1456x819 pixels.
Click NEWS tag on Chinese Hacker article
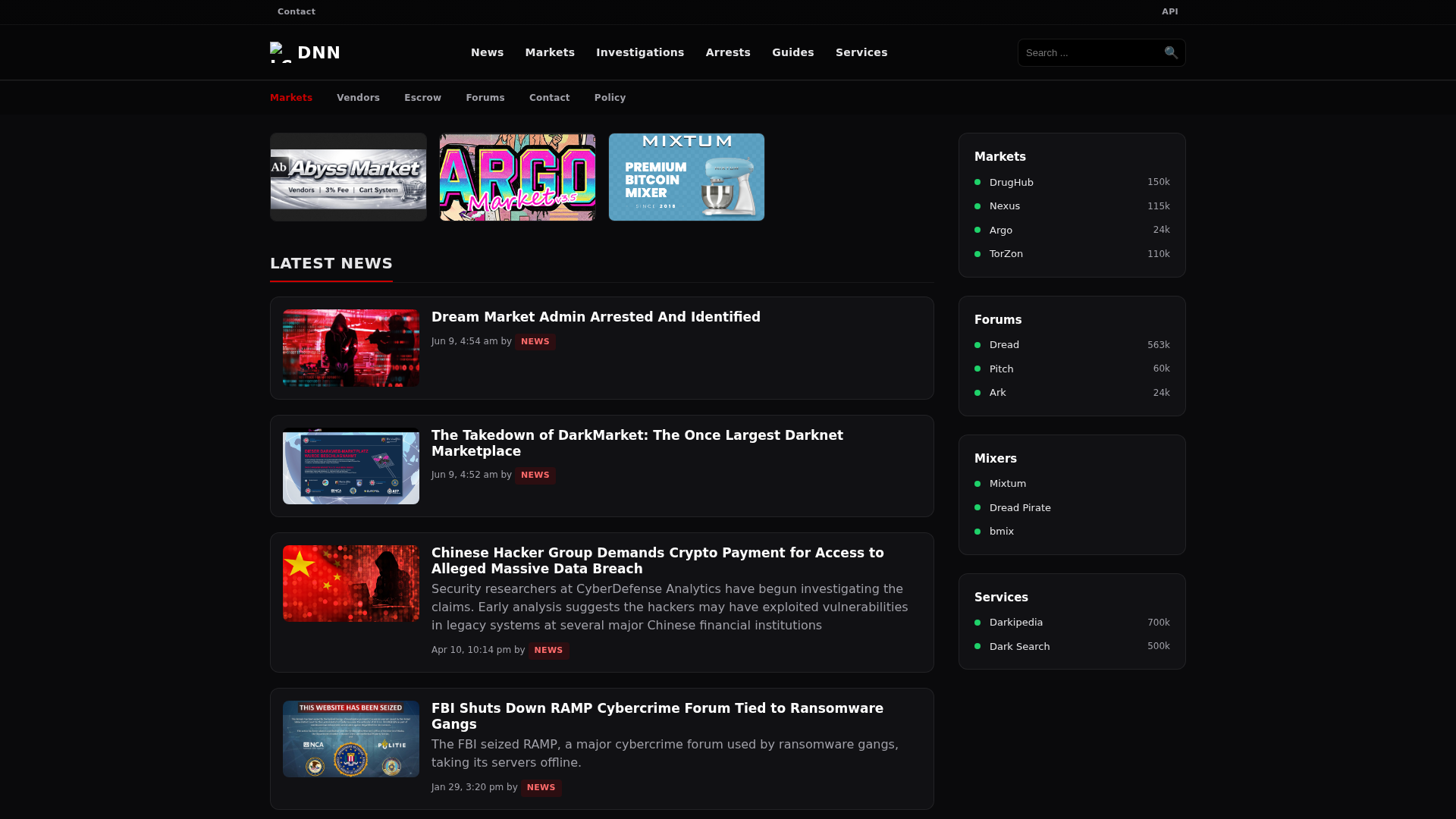point(549,651)
